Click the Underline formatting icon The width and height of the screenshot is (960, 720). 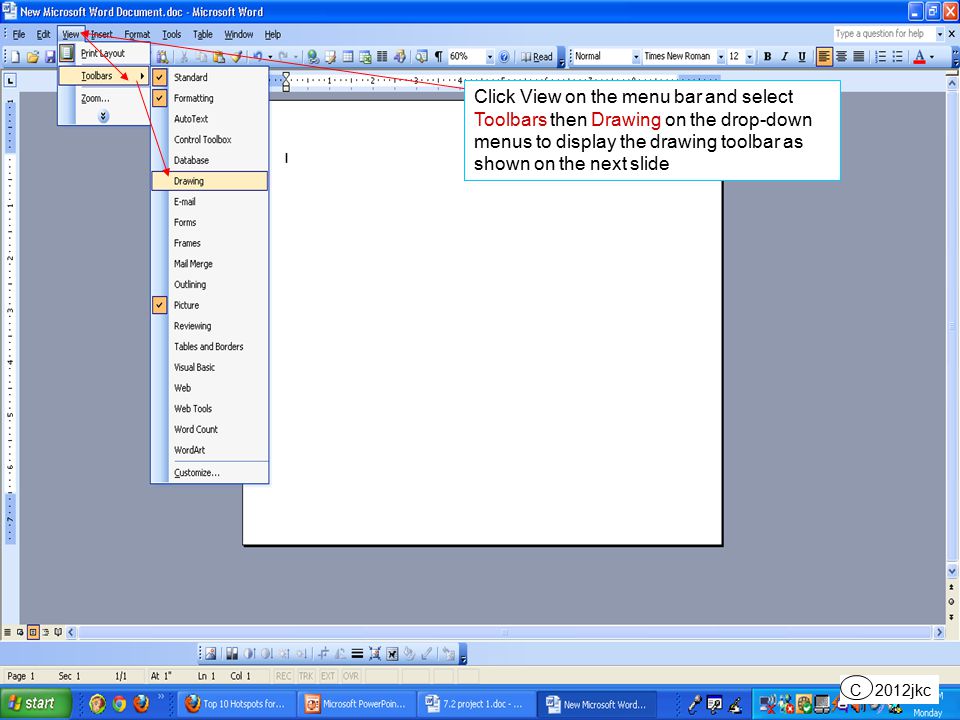[801, 57]
